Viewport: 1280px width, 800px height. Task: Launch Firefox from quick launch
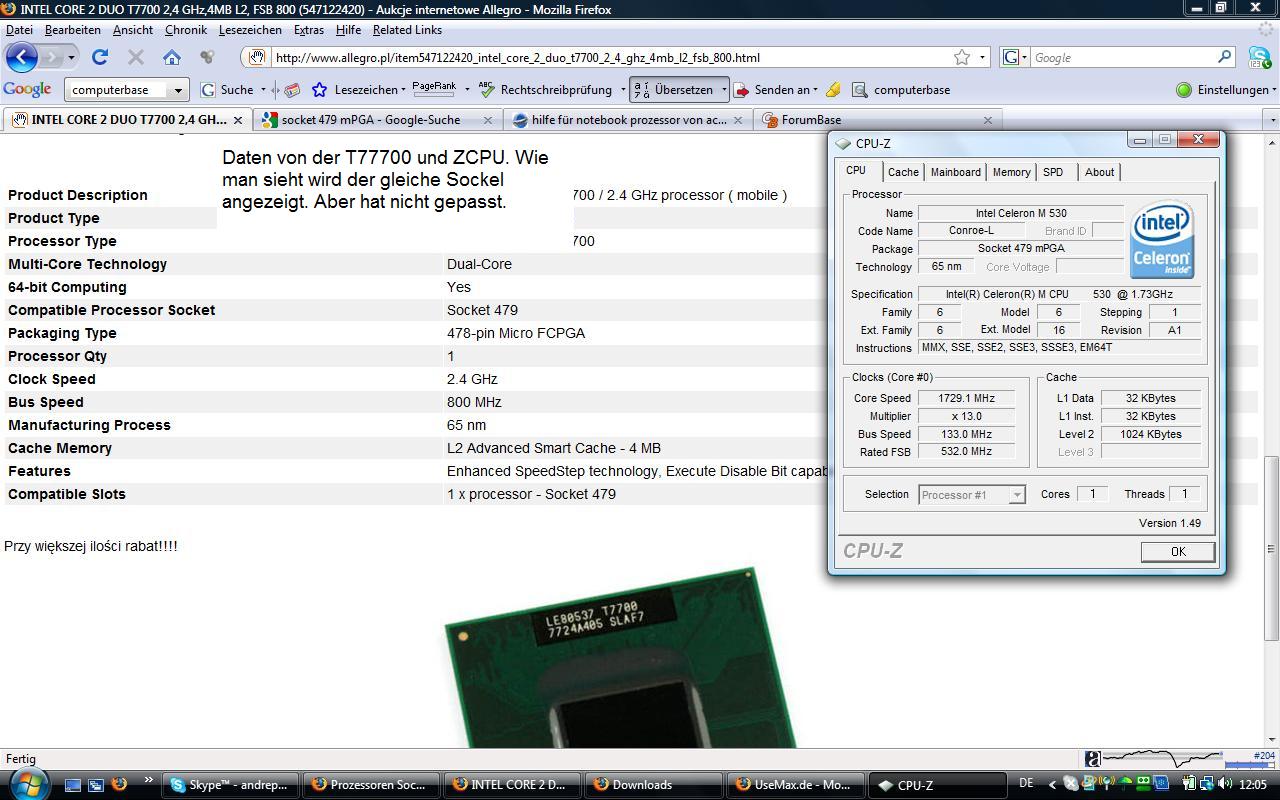coord(119,785)
